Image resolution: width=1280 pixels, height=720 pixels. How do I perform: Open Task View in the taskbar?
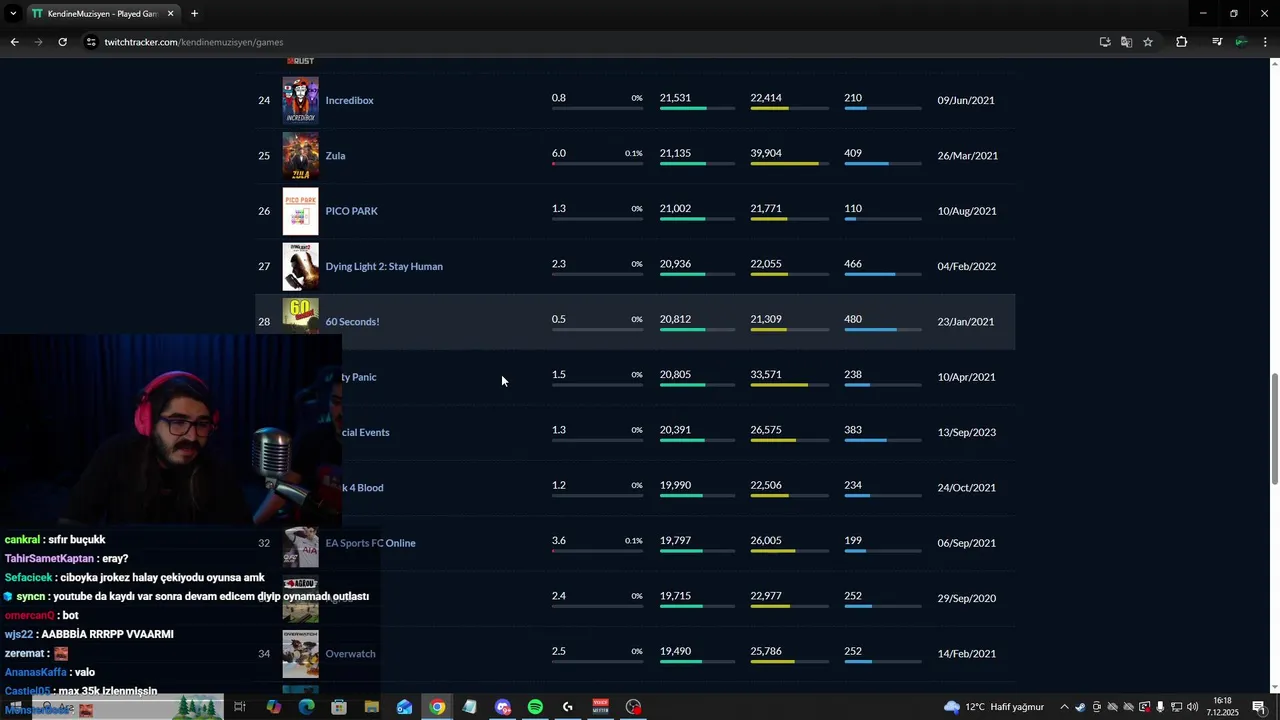coord(240,707)
